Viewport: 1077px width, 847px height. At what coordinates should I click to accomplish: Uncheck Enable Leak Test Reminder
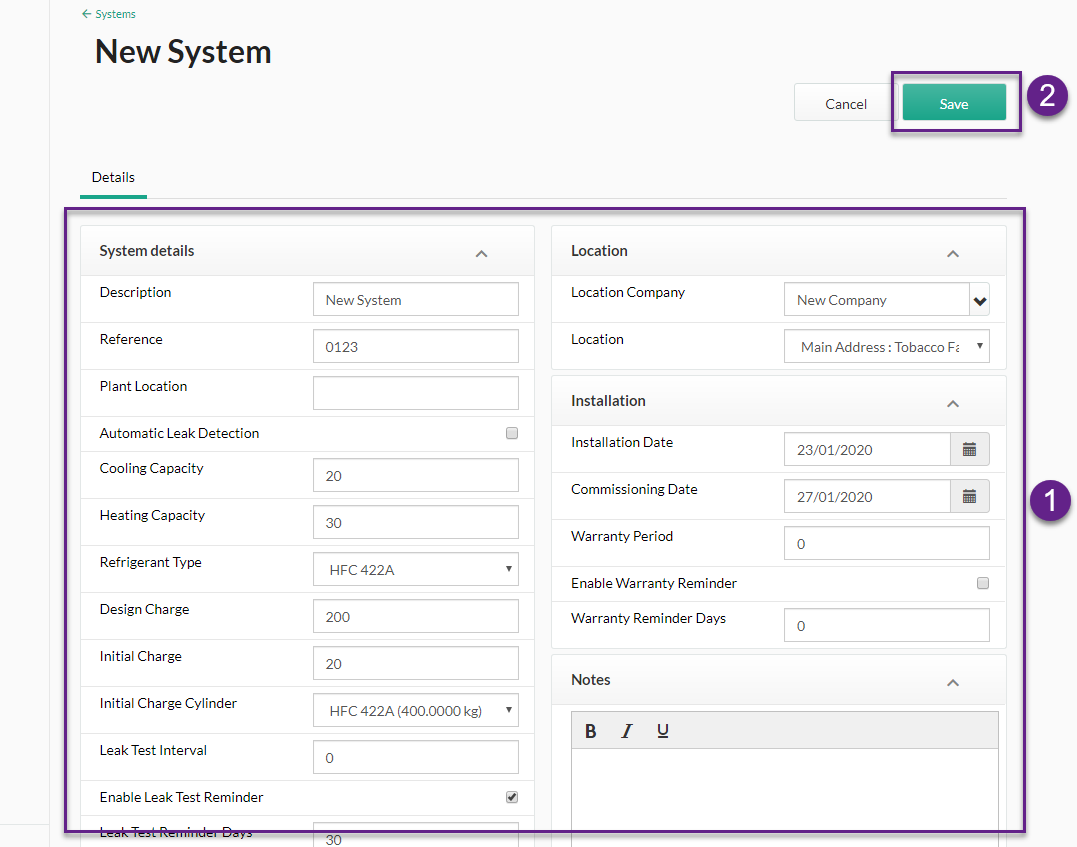[512, 797]
